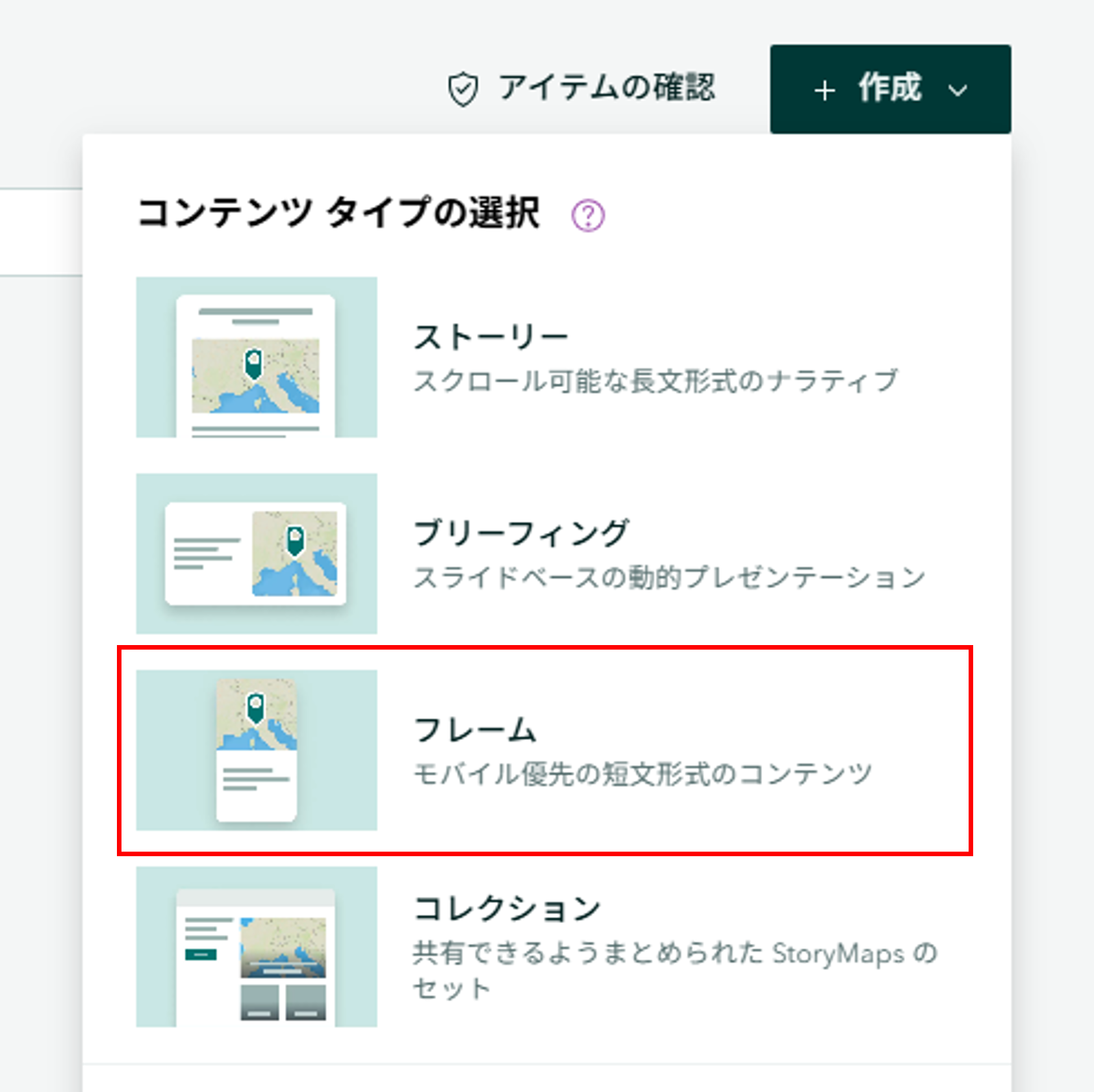Expand the 作成 dropdown chevron

pyautogui.click(x=958, y=90)
